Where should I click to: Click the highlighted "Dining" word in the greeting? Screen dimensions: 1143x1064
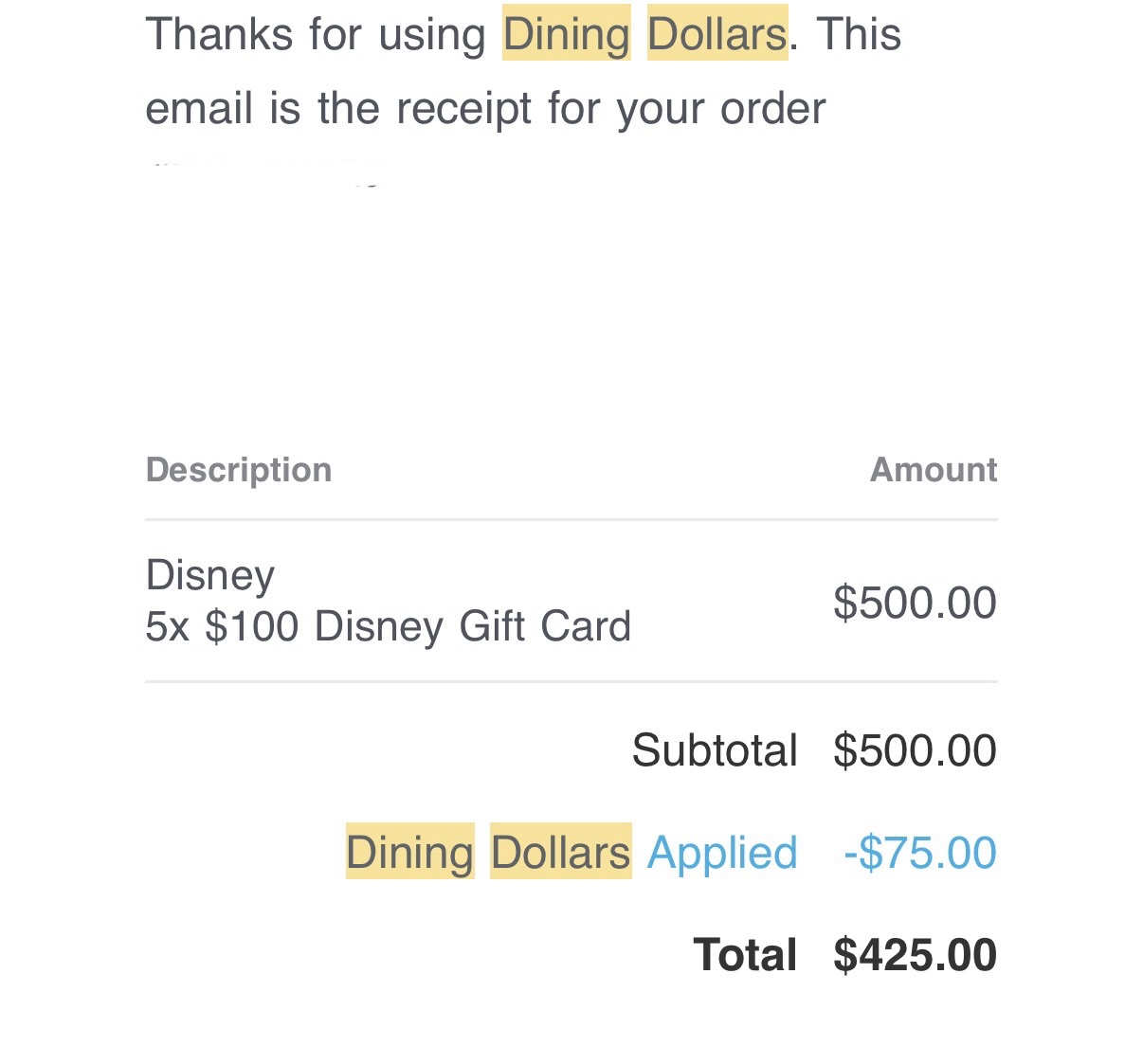(566, 34)
